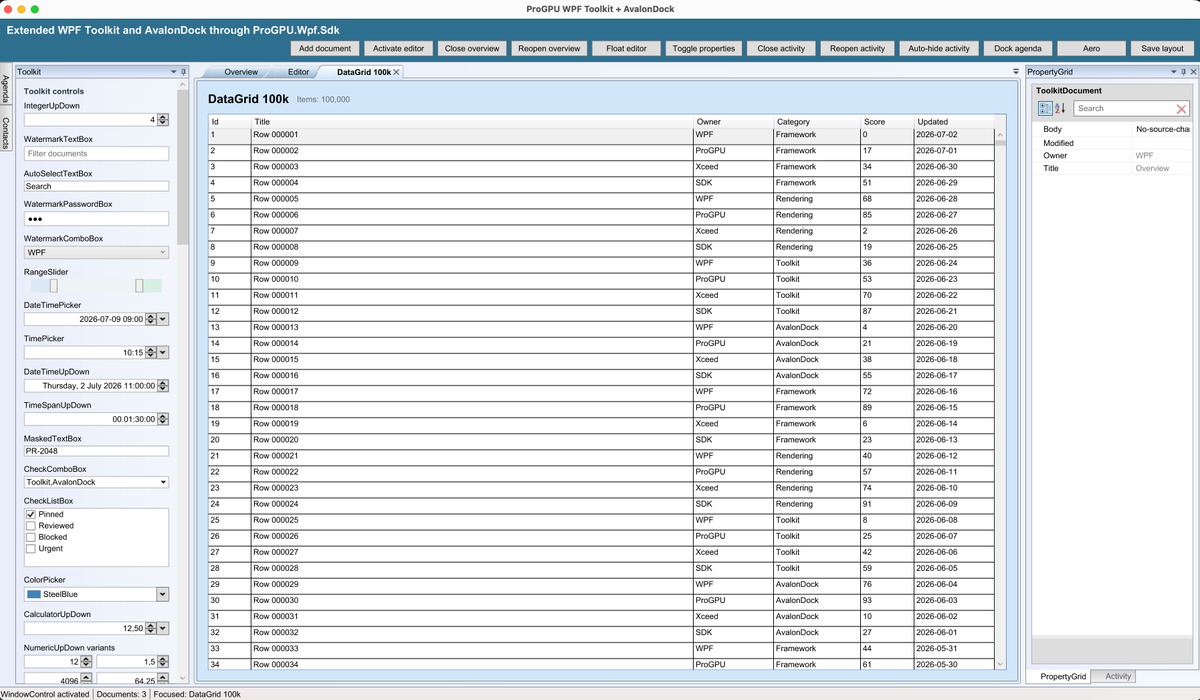Click the RangeSlider upper thumb

click(140, 286)
